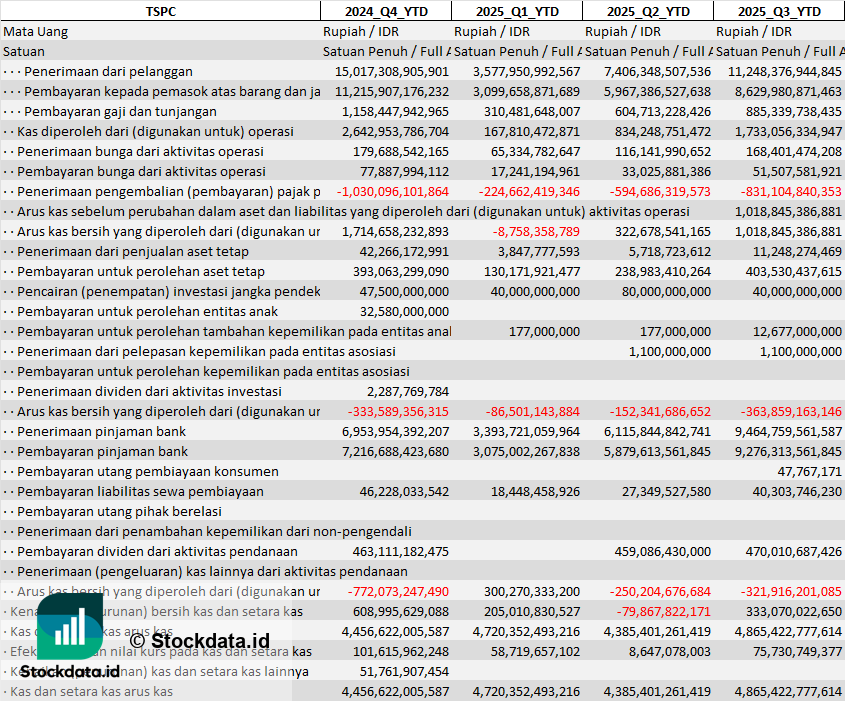
Task: Select cell 1,158,447,942,965
Action: coord(395,112)
